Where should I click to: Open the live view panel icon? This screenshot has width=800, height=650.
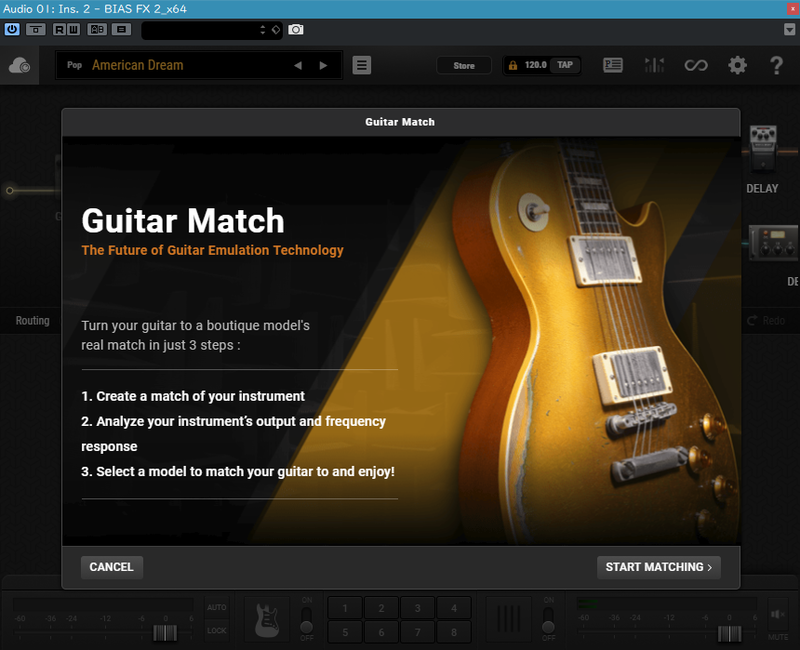coord(613,65)
